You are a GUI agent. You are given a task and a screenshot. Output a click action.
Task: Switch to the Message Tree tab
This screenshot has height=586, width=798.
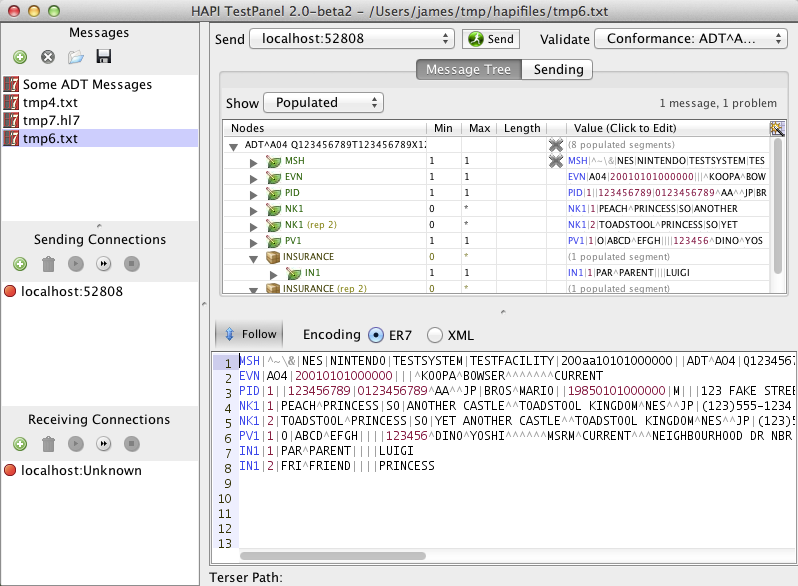tap(468, 70)
